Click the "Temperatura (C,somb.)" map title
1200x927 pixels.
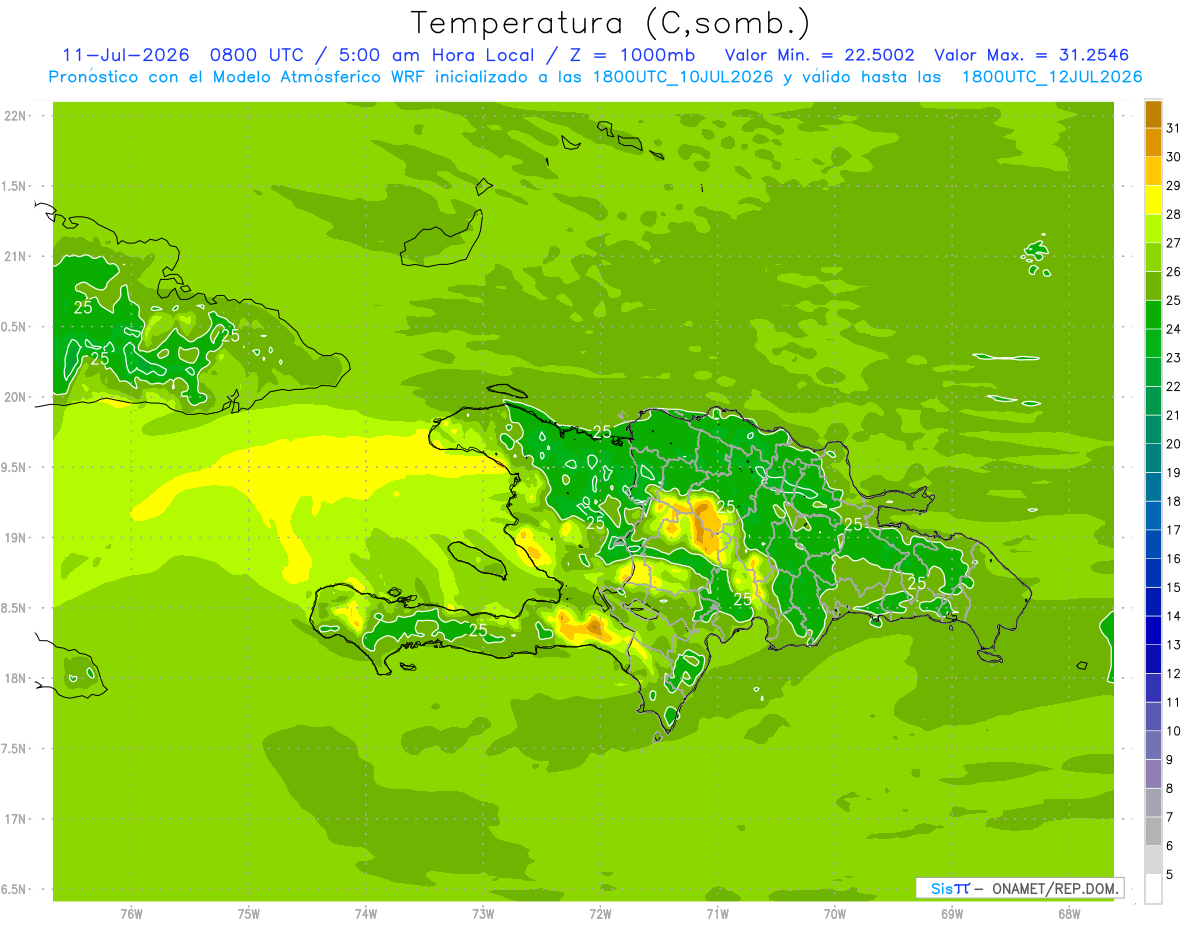tap(610, 24)
